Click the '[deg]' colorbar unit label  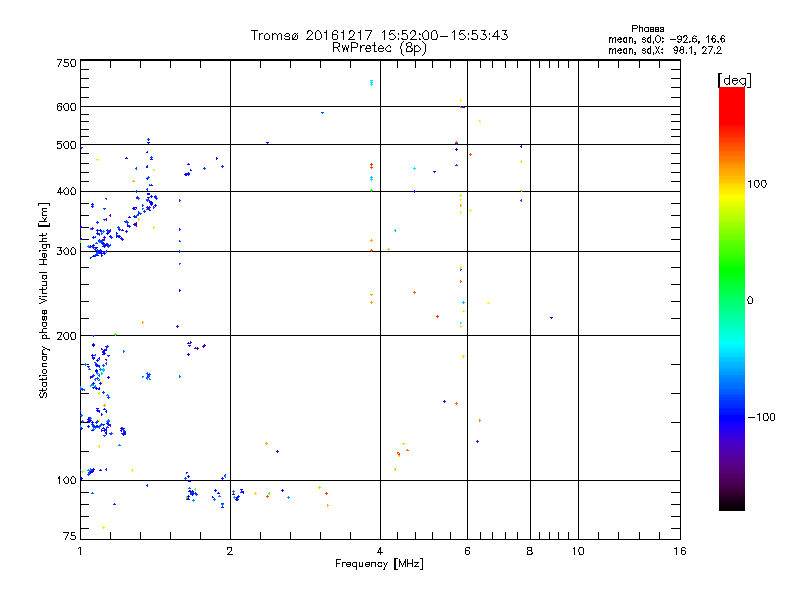tap(734, 80)
